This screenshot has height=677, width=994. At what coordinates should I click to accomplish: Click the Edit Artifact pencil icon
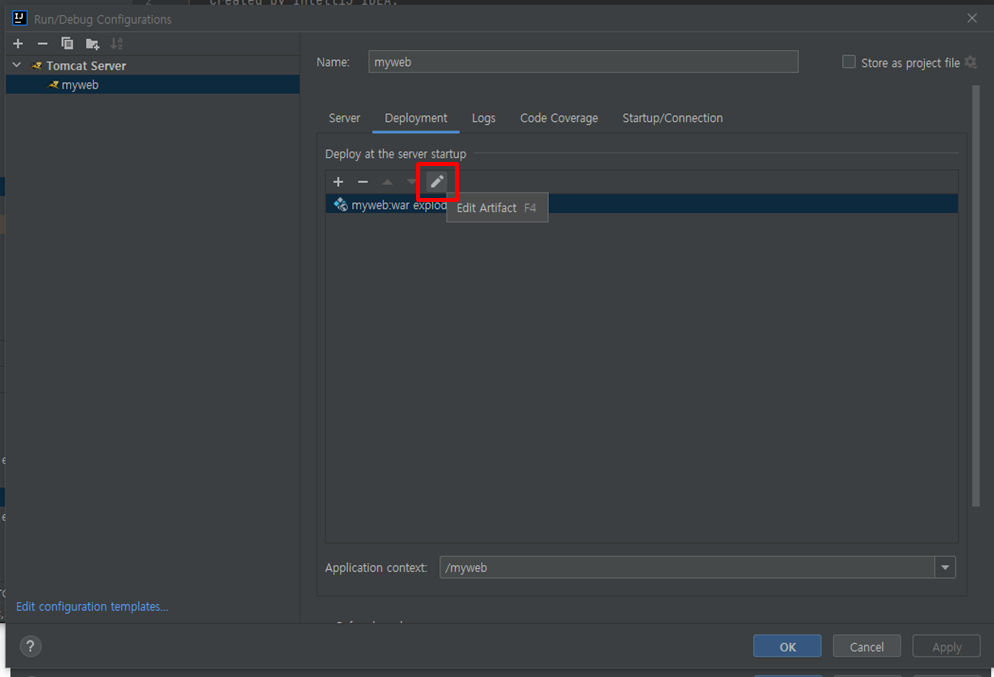click(437, 182)
